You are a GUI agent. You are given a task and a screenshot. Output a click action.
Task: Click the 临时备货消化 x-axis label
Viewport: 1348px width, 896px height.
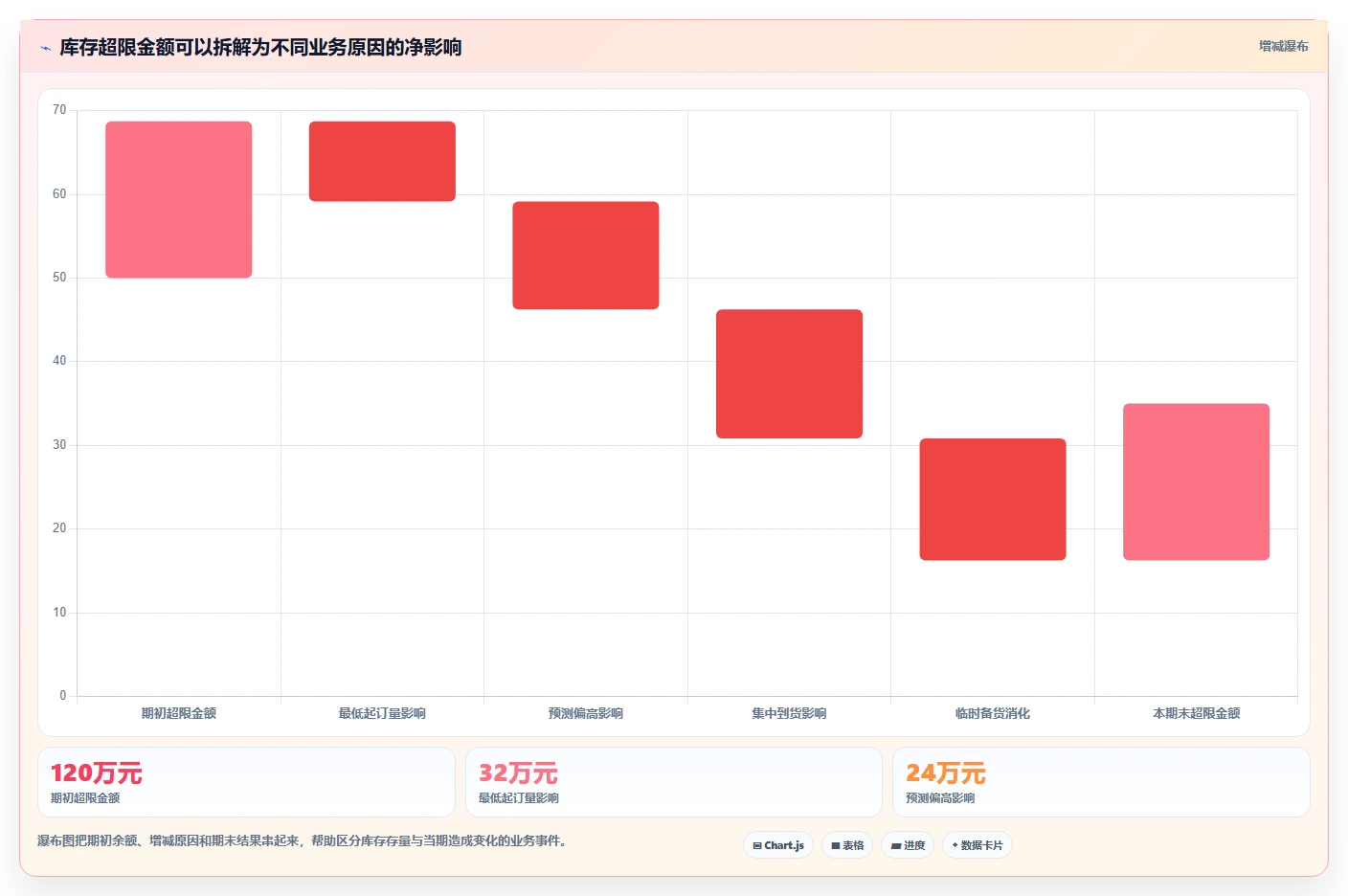993,713
